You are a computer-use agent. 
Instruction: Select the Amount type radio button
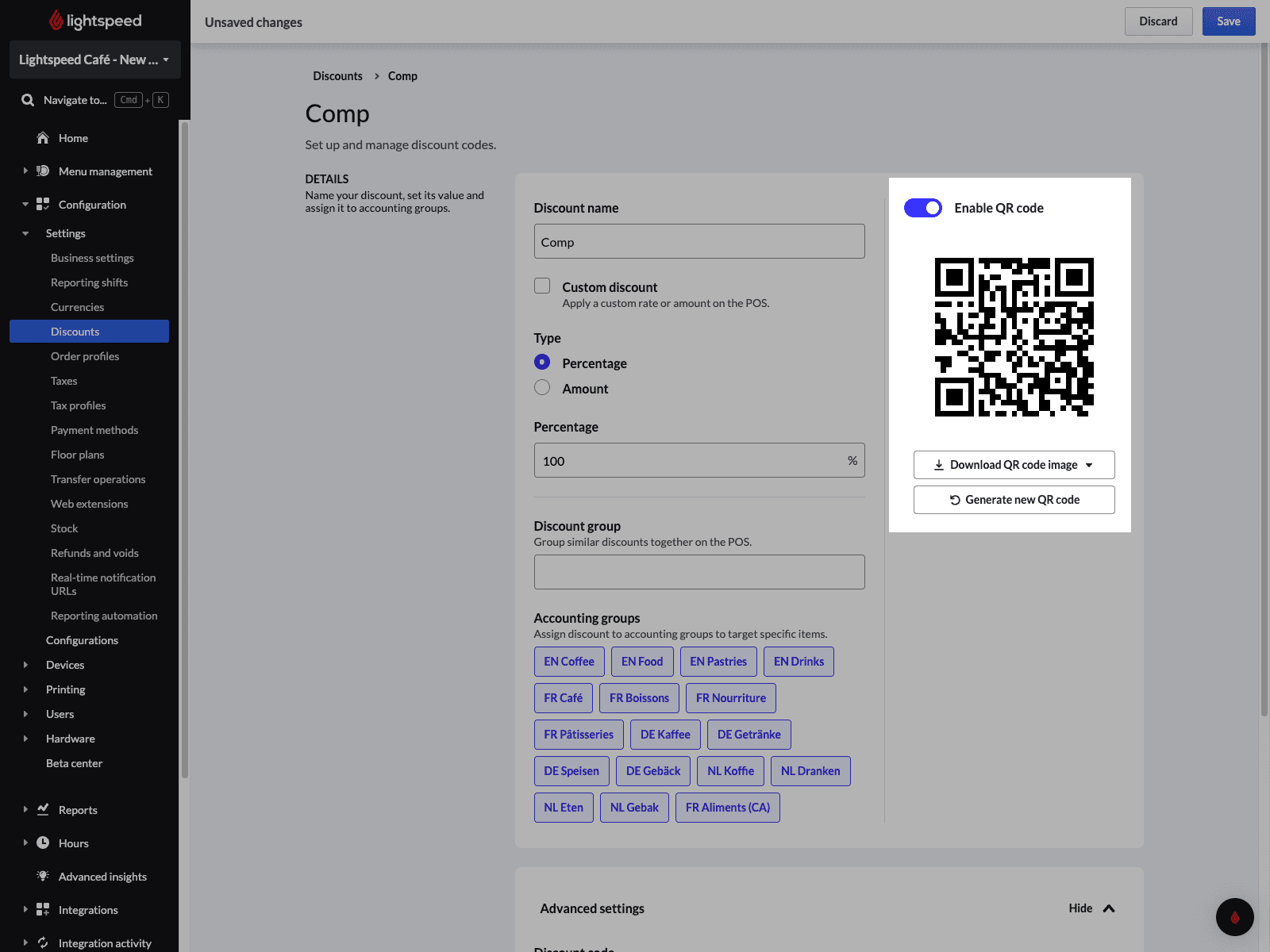pyautogui.click(x=542, y=388)
